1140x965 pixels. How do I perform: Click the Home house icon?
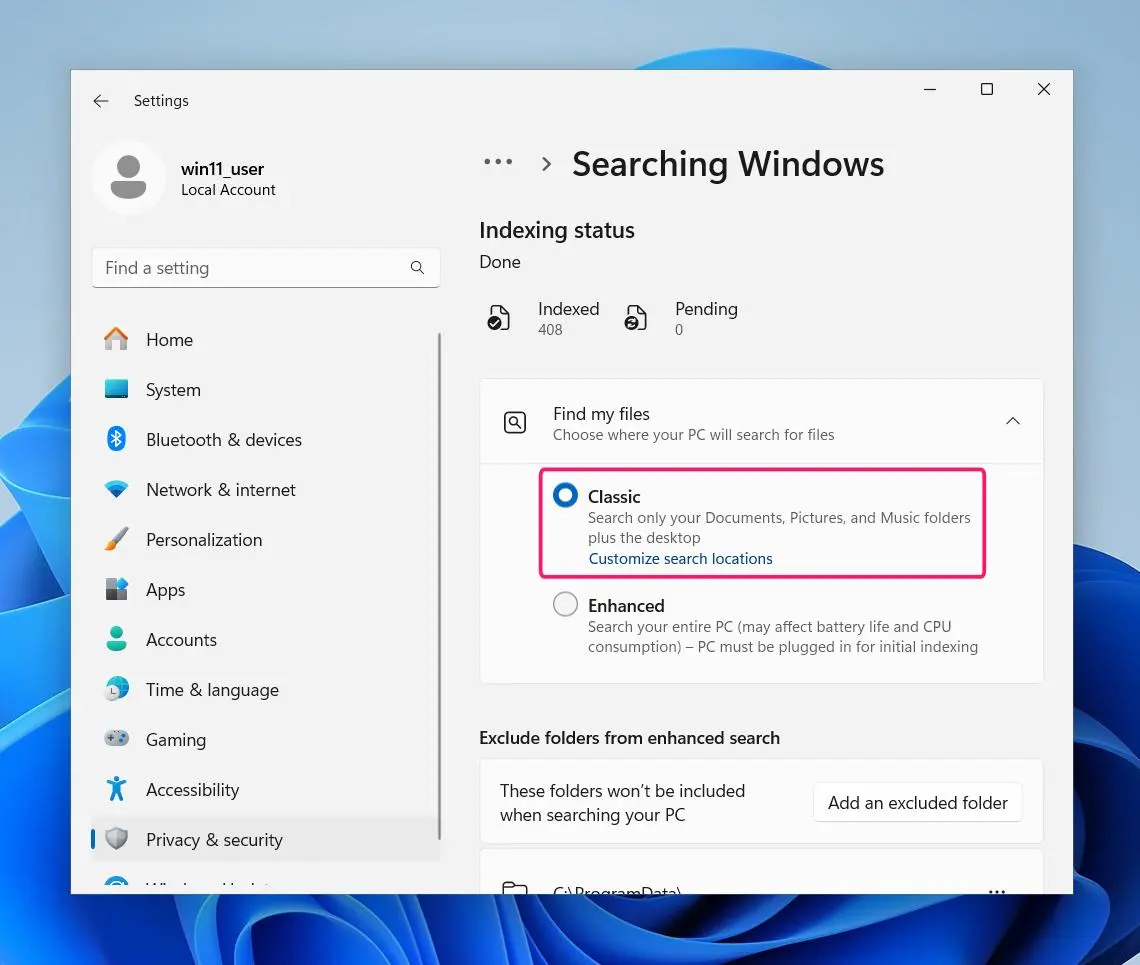click(116, 339)
